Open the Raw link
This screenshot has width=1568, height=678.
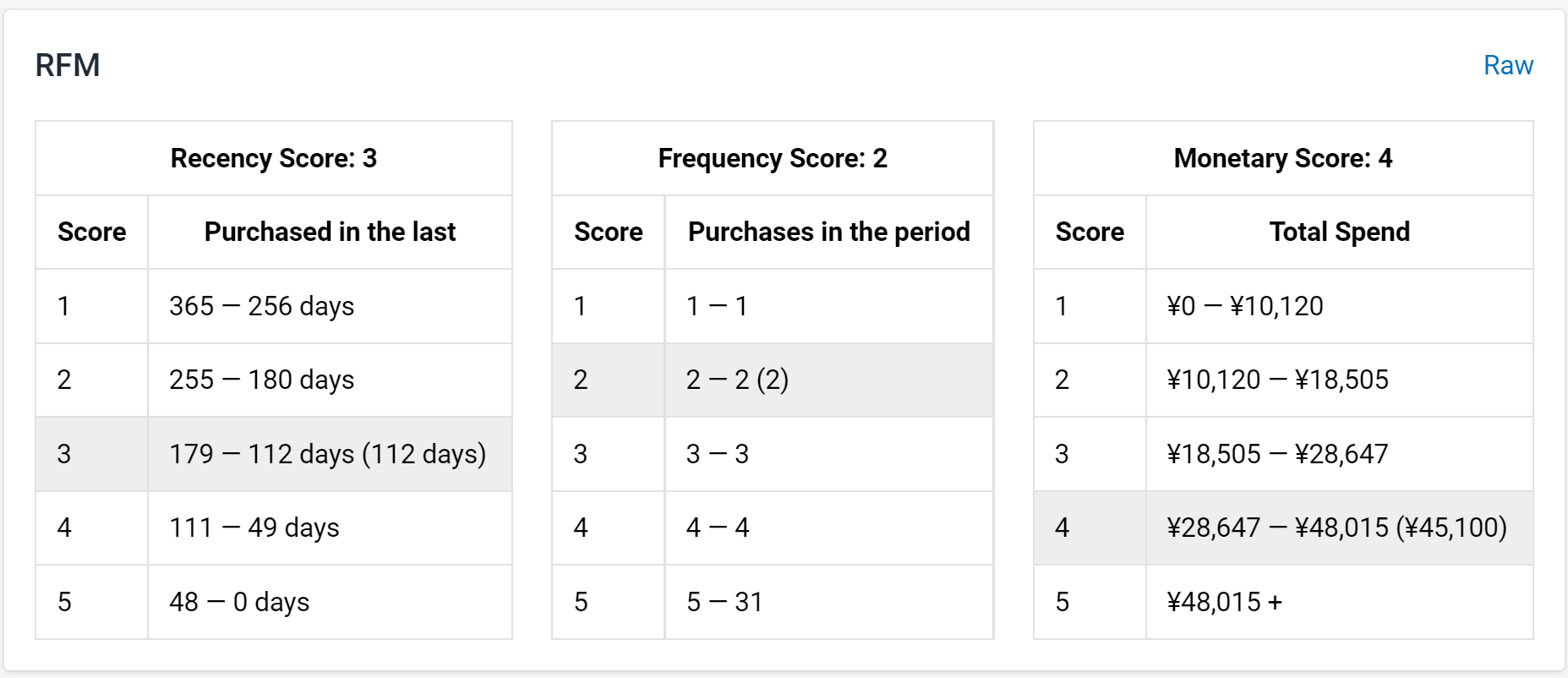(1508, 65)
